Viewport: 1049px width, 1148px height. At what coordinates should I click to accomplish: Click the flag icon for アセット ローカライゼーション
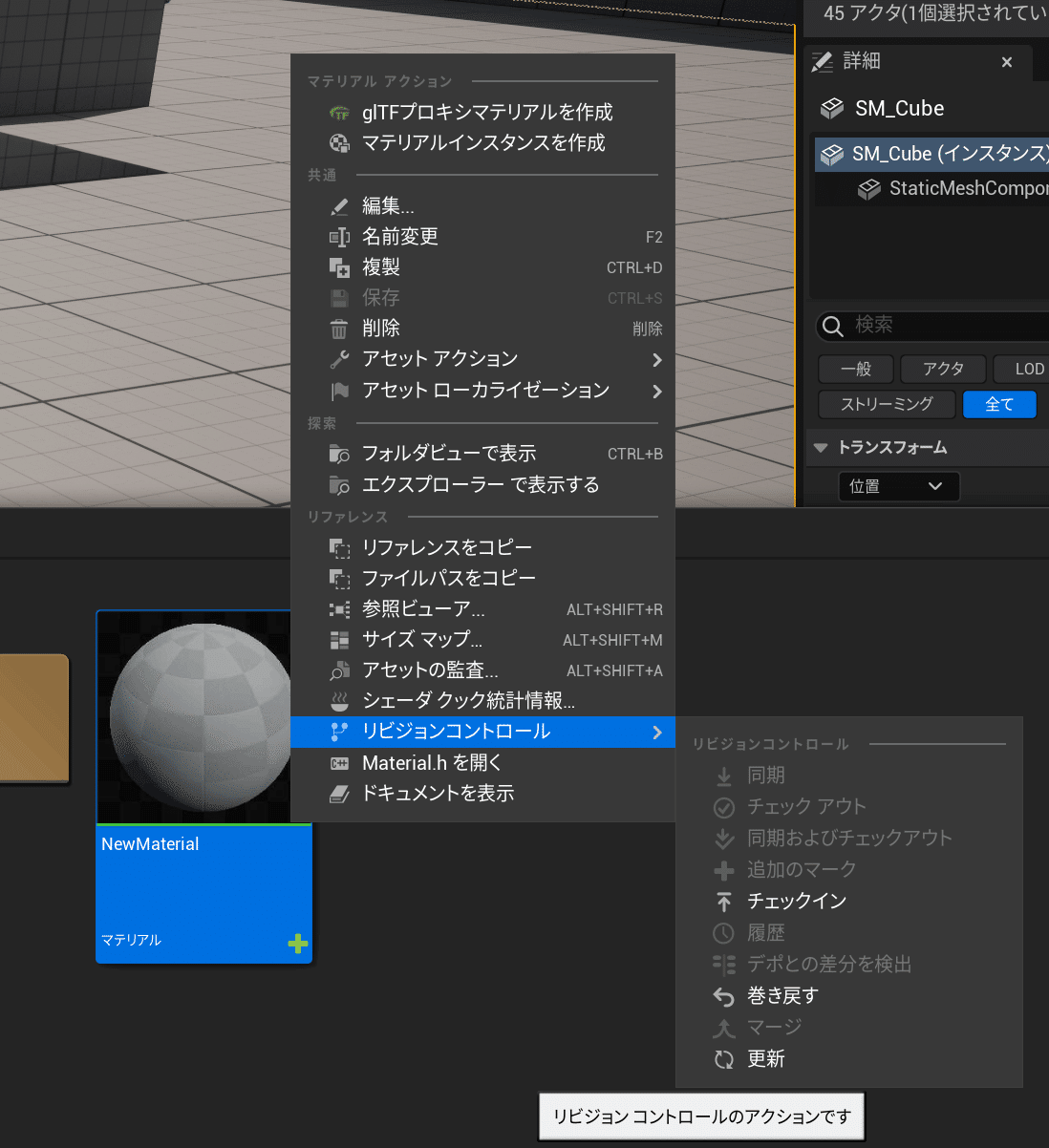click(x=339, y=391)
